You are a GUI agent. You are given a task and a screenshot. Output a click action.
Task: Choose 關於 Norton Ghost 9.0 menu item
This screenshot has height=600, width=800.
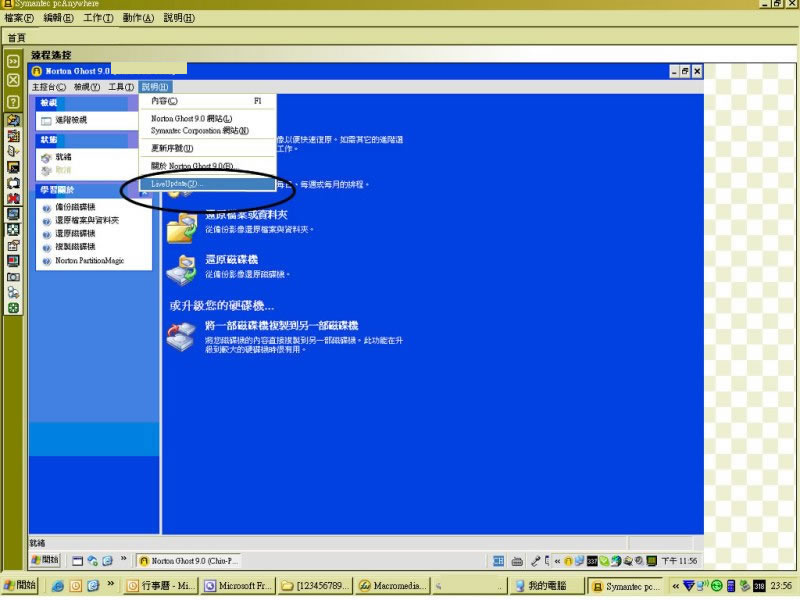click(207, 166)
